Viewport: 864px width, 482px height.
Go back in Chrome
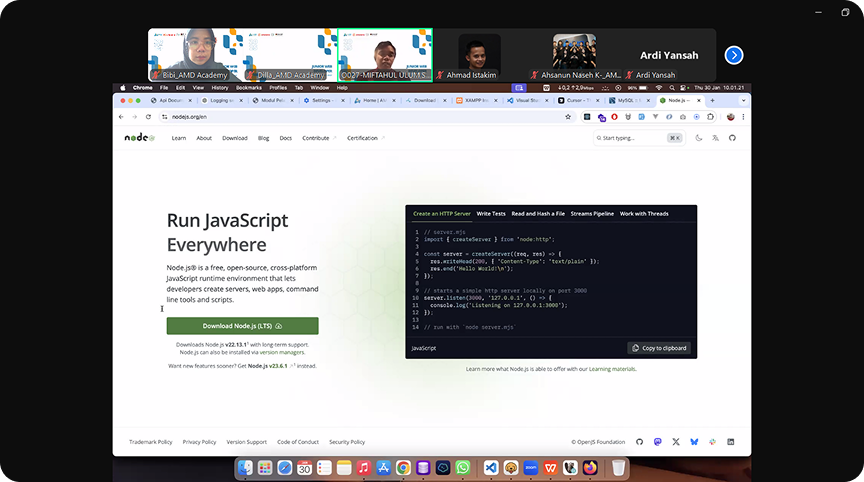coord(121,117)
